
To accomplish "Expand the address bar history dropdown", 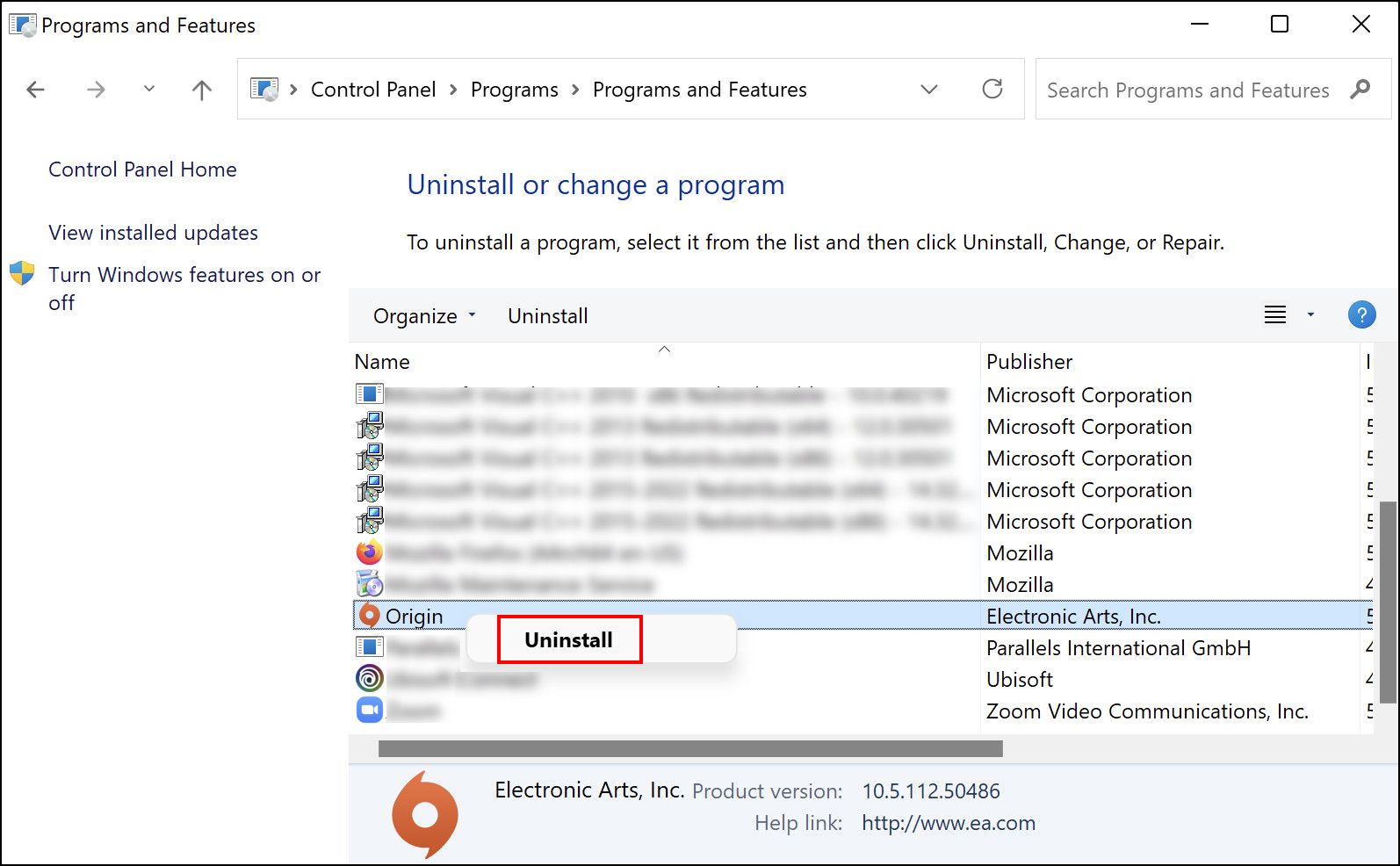I will (929, 90).
